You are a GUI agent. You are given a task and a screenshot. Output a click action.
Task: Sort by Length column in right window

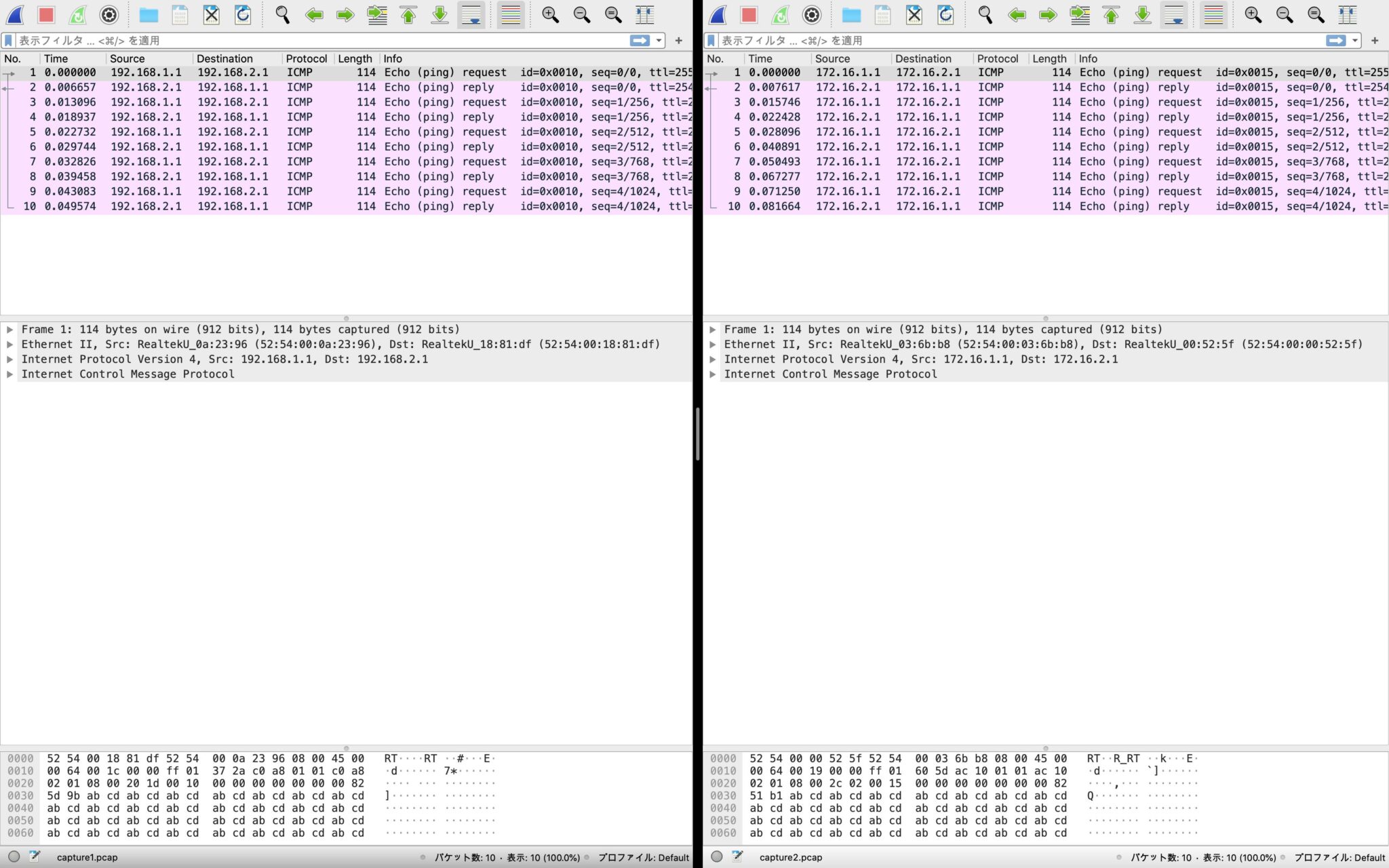pyautogui.click(x=1051, y=59)
